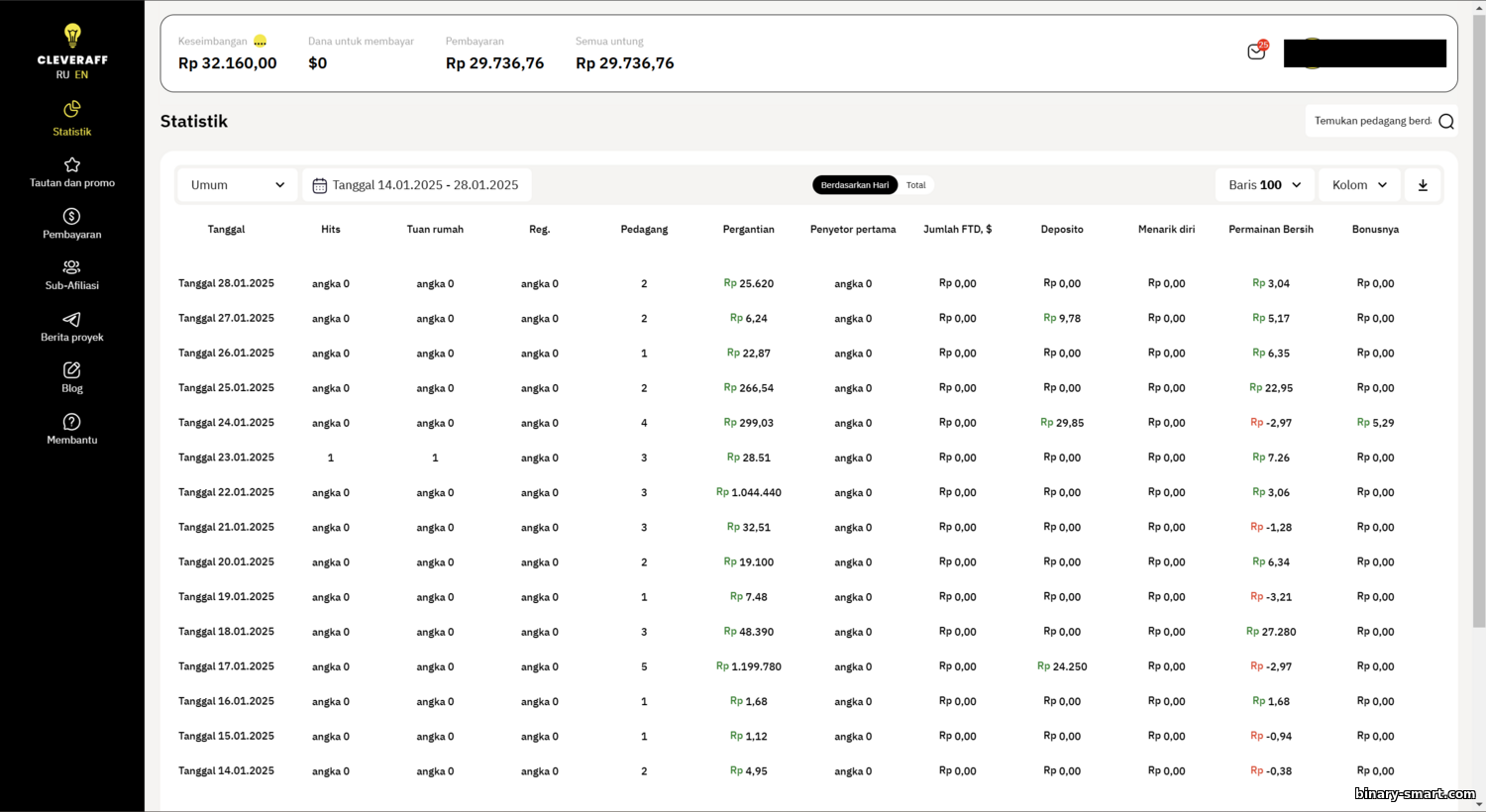Open the Statistik pie chart icon

click(x=71, y=109)
